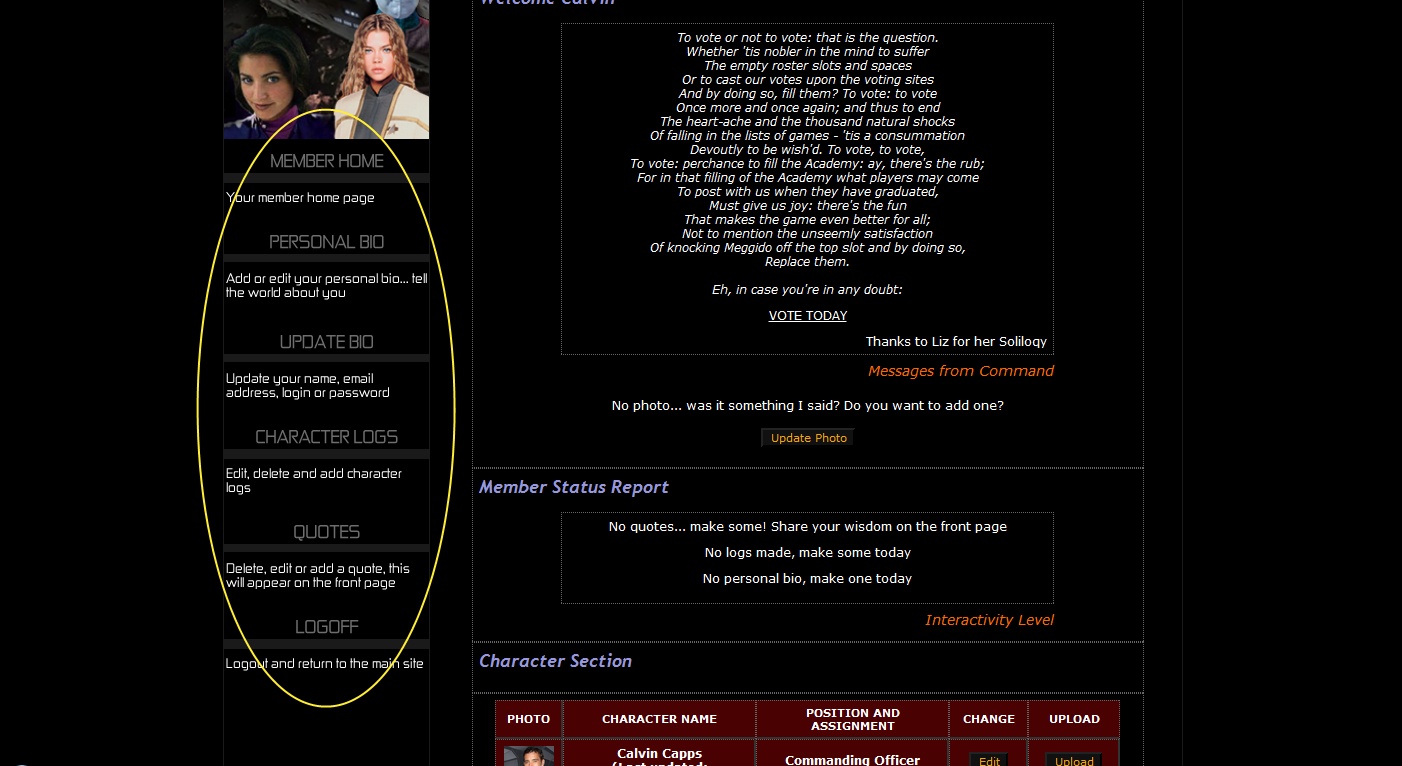Click the 'No personal bio, make one today' message

(x=807, y=578)
